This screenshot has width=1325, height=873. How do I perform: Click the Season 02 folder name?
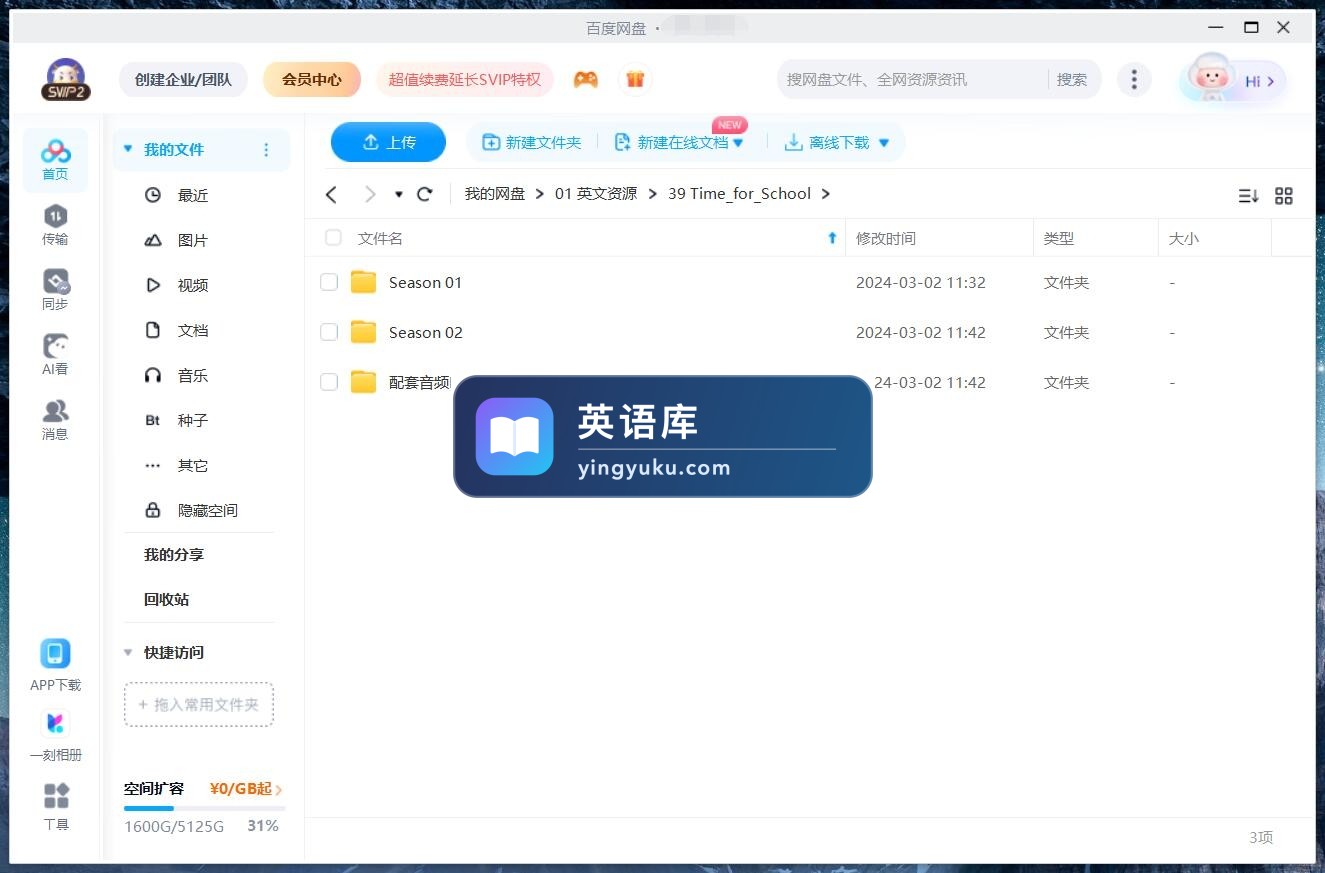426,332
